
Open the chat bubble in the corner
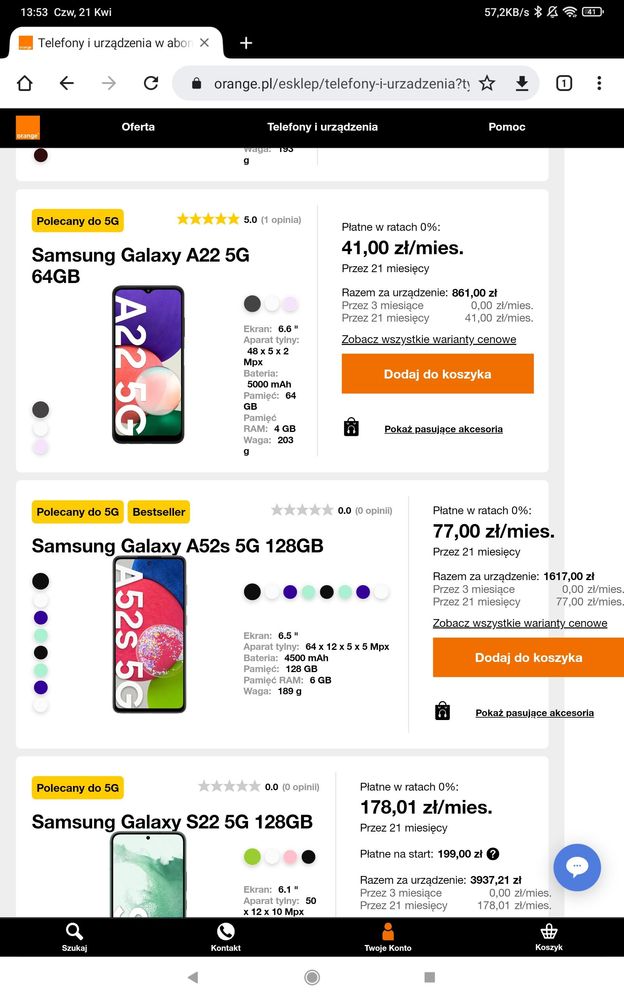click(577, 867)
